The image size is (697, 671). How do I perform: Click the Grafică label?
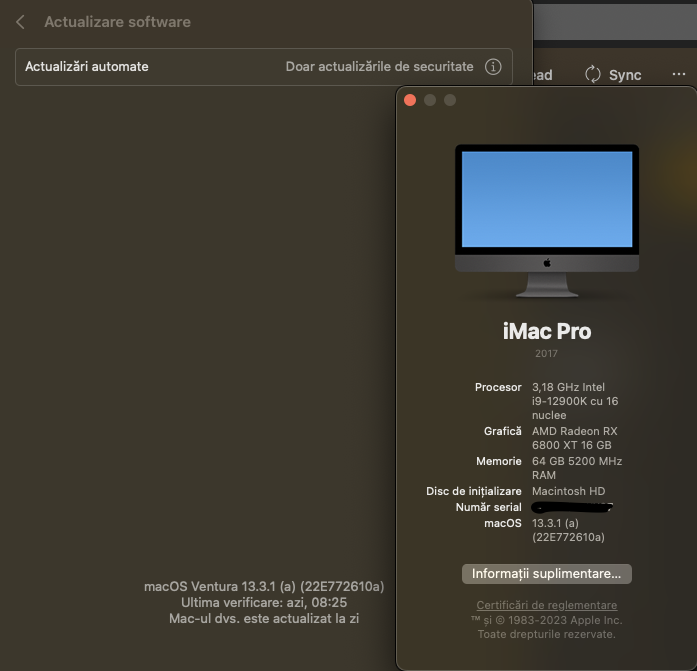(x=502, y=431)
